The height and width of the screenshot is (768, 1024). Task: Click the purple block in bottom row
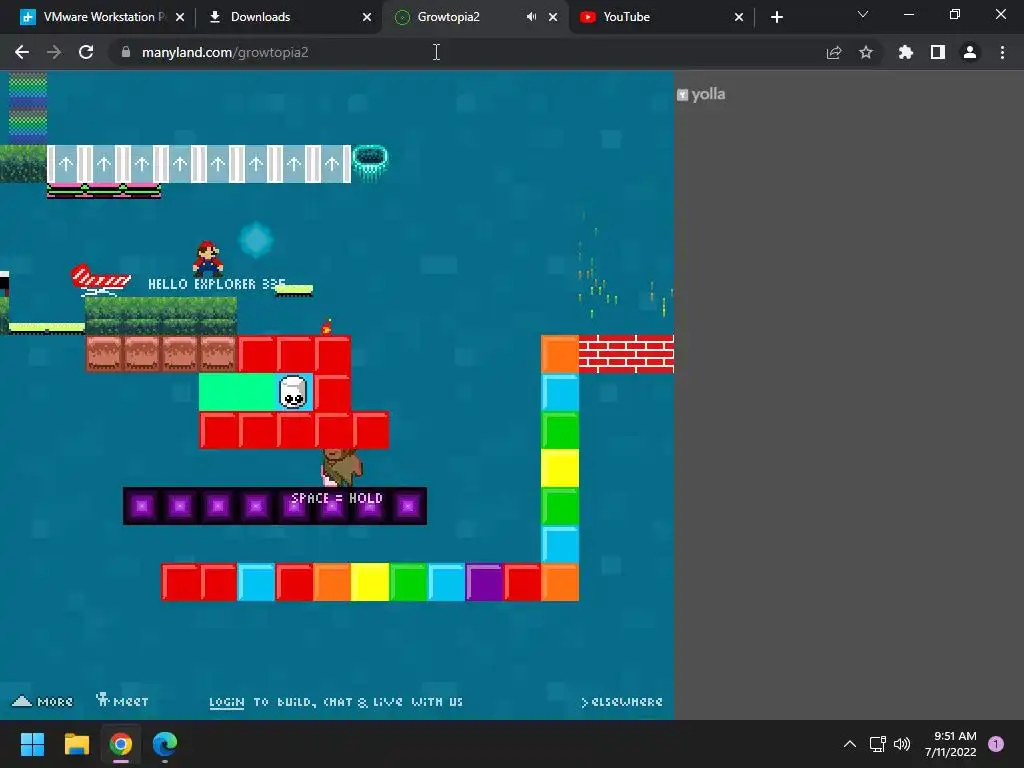(x=485, y=583)
